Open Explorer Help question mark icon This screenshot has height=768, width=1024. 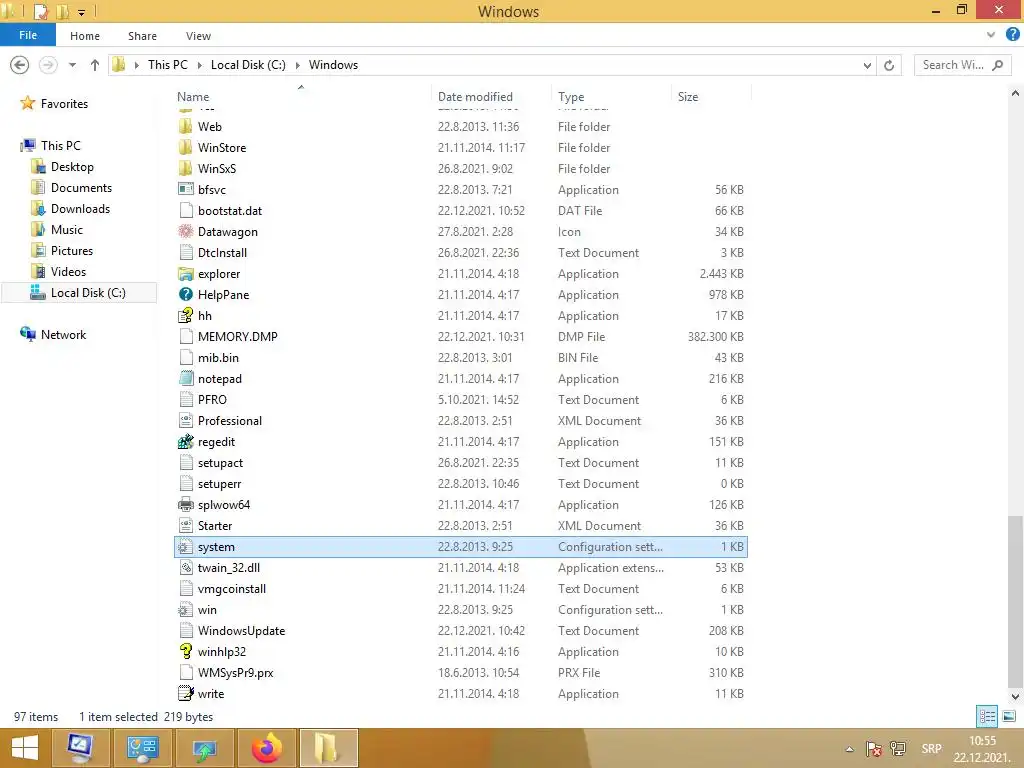[x=1013, y=35]
